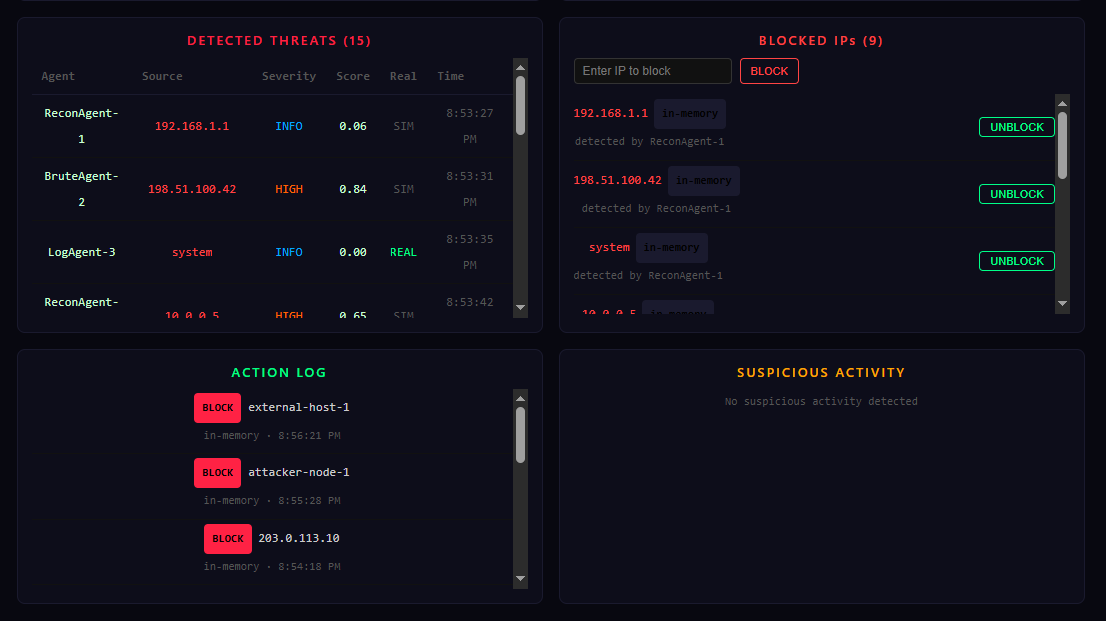
Task: Select LogAgent-3 threat row agent name
Action: (81, 252)
